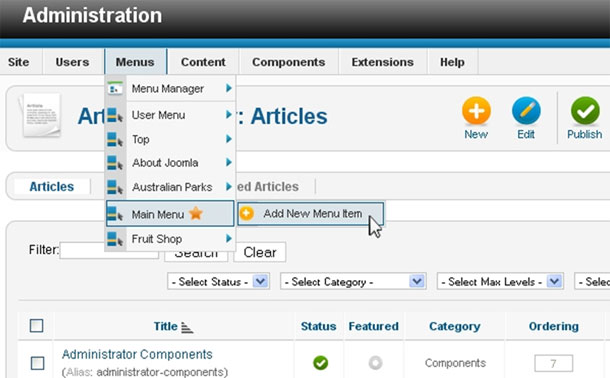Click the Edit pencil icon

pyautogui.click(x=526, y=111)
